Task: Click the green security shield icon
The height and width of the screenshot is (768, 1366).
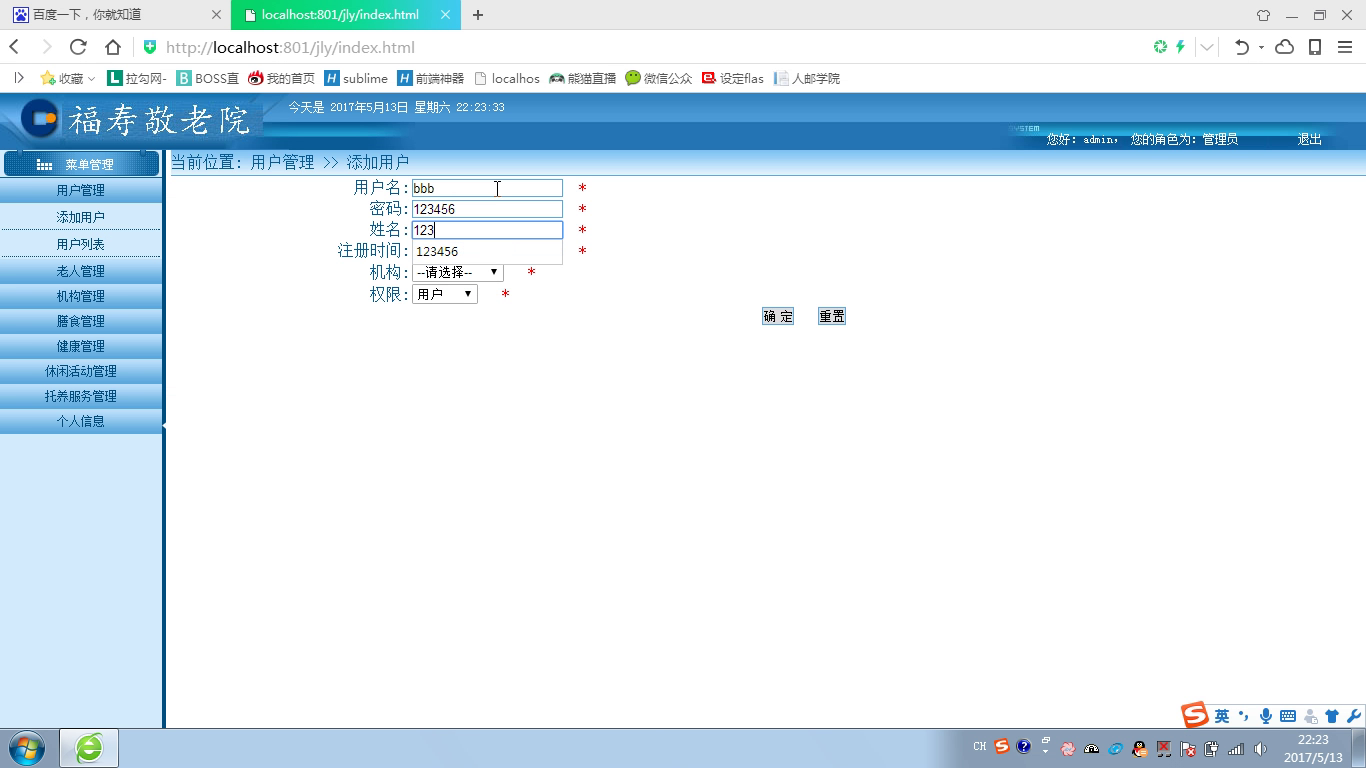Action: point(150,47)
